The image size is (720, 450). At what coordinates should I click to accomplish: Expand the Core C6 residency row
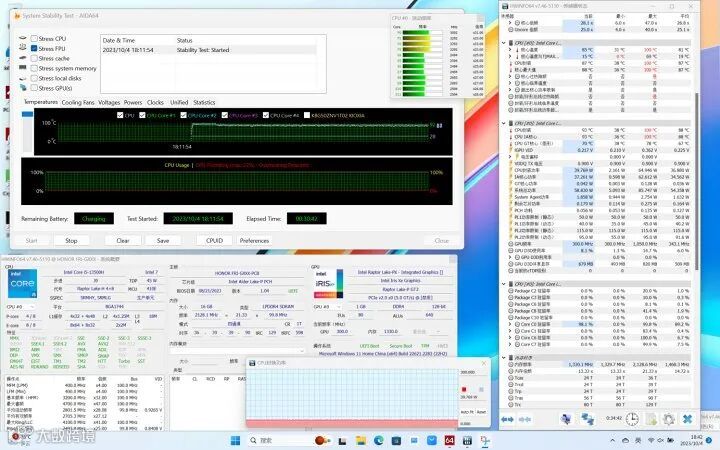[x=511, y=338]
